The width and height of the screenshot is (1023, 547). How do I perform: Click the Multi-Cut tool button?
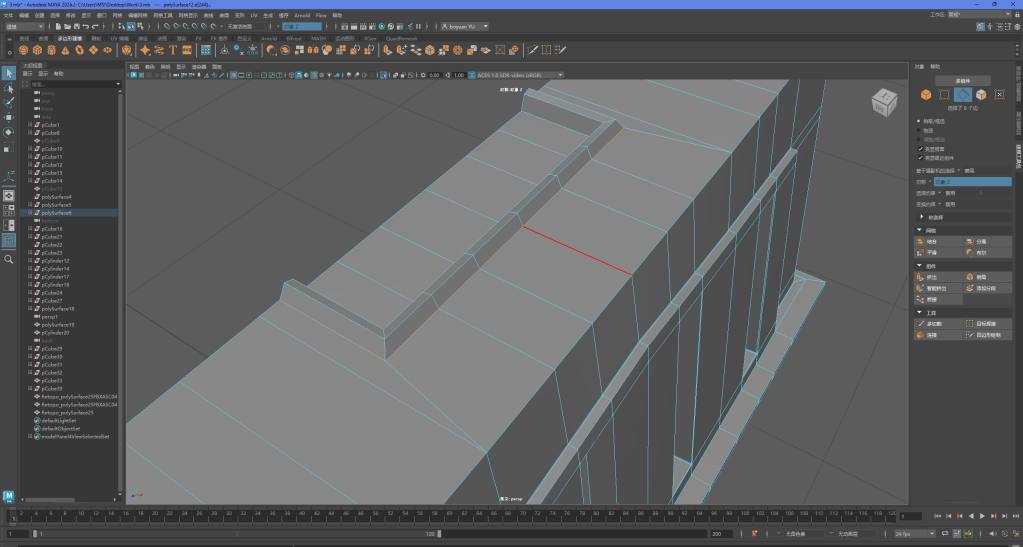coord(932,324)
